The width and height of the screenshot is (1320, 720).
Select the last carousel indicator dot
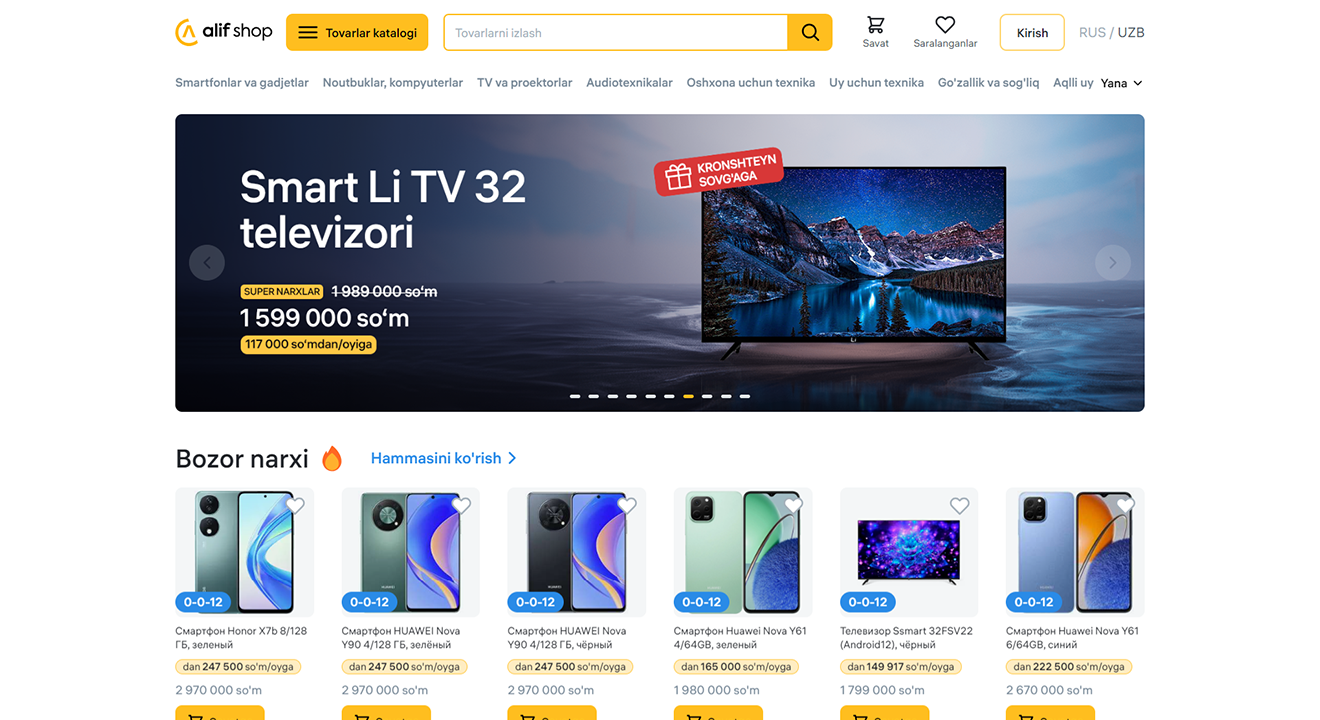745,396
